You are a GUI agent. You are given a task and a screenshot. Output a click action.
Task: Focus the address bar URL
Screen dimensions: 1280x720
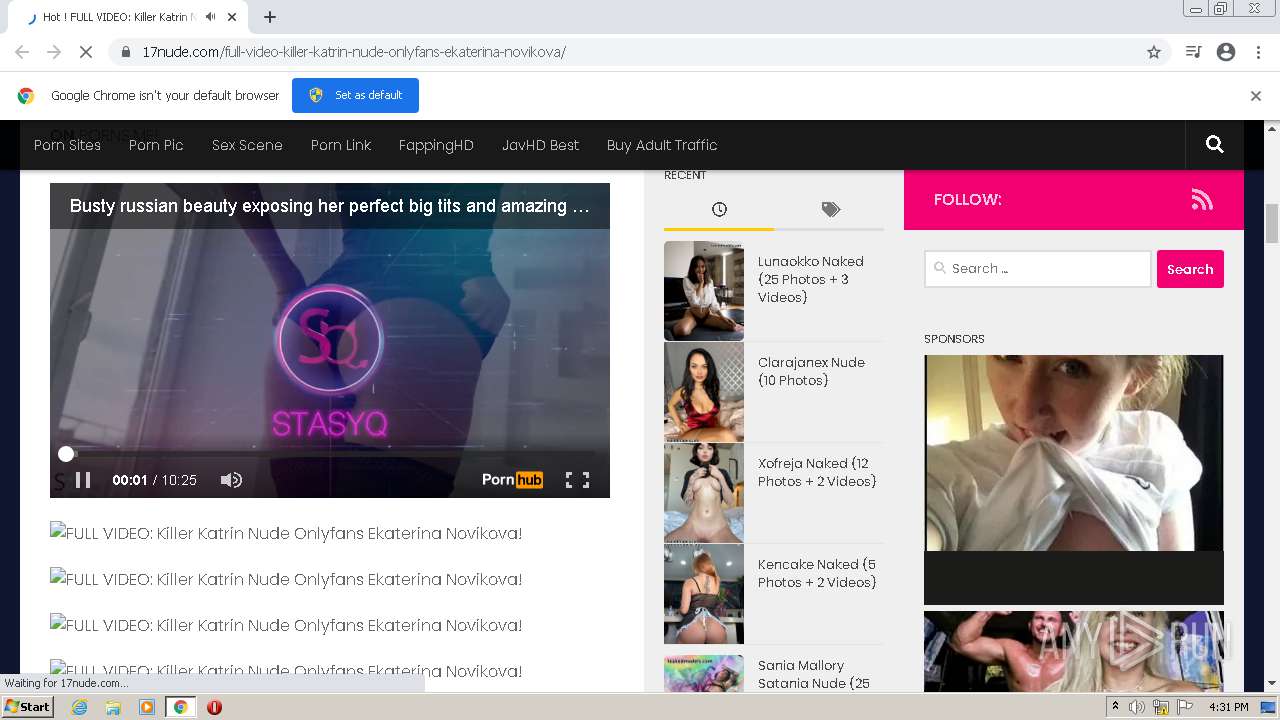(x=354, y=52)
